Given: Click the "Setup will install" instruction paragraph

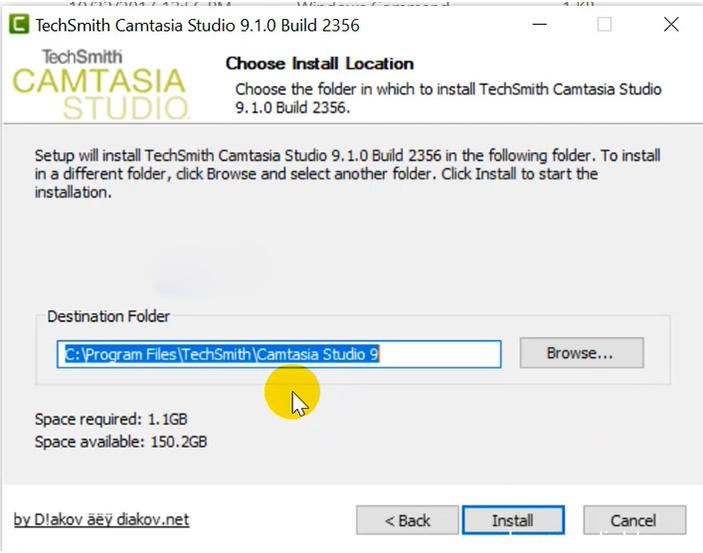Looking at the screenshot, I should (x=347, y=173).
